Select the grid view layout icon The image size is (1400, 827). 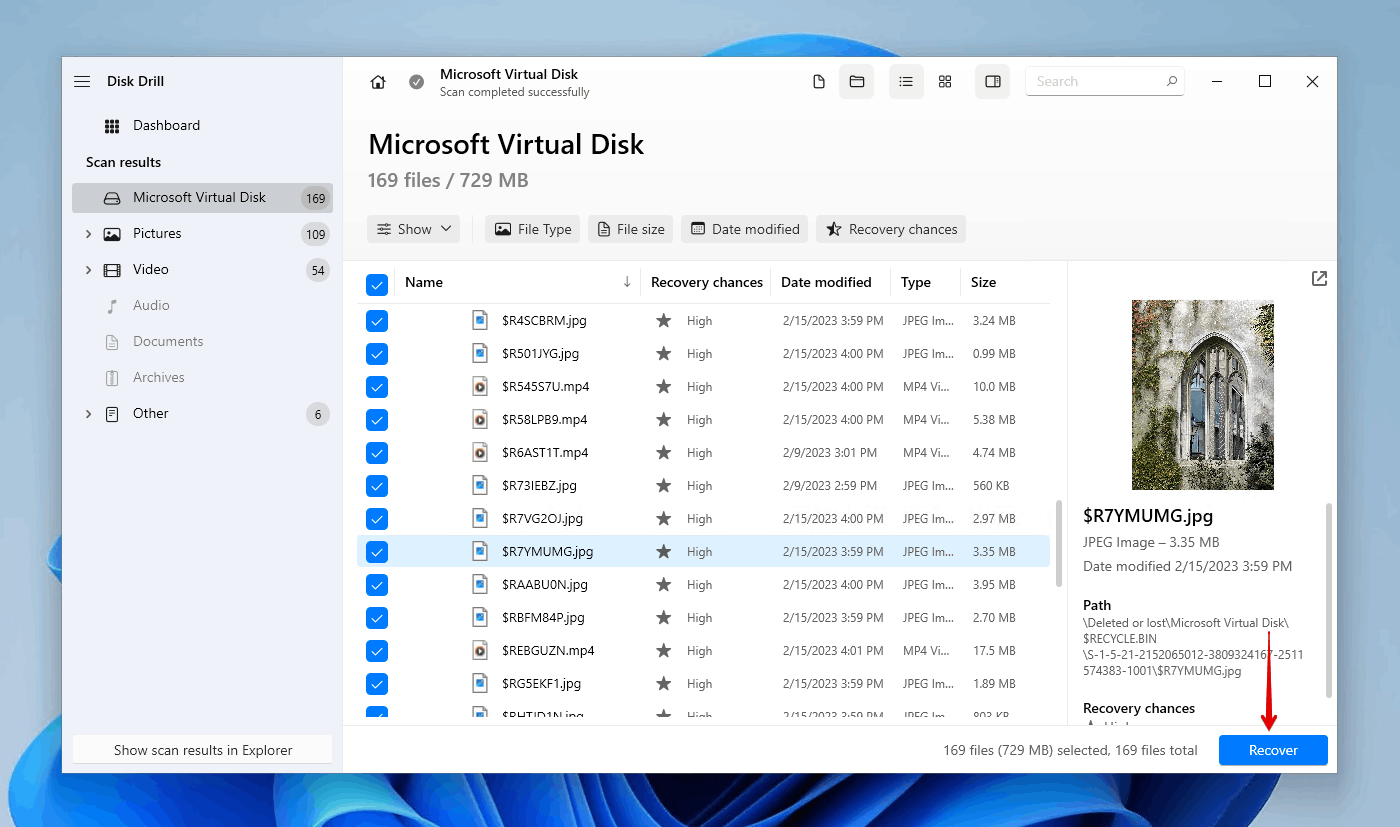click(x=945, y=82)
